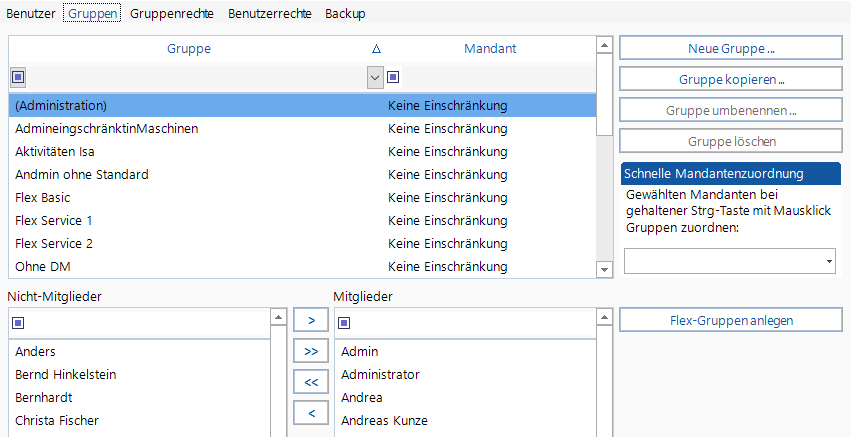
Task: Click Neue Gruppe button
Action: point(731,48)
